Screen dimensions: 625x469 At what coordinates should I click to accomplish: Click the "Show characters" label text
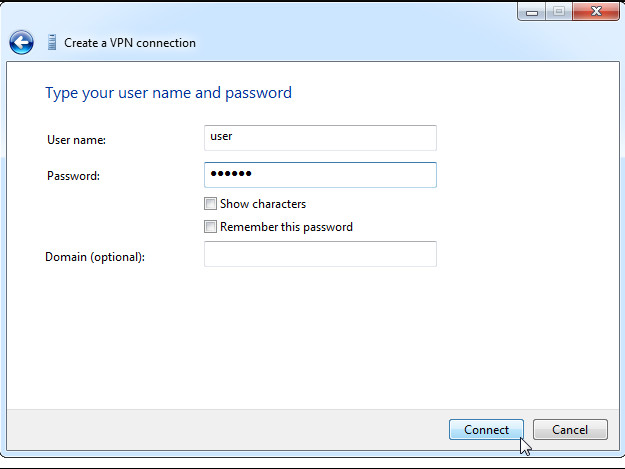[262, 204]
